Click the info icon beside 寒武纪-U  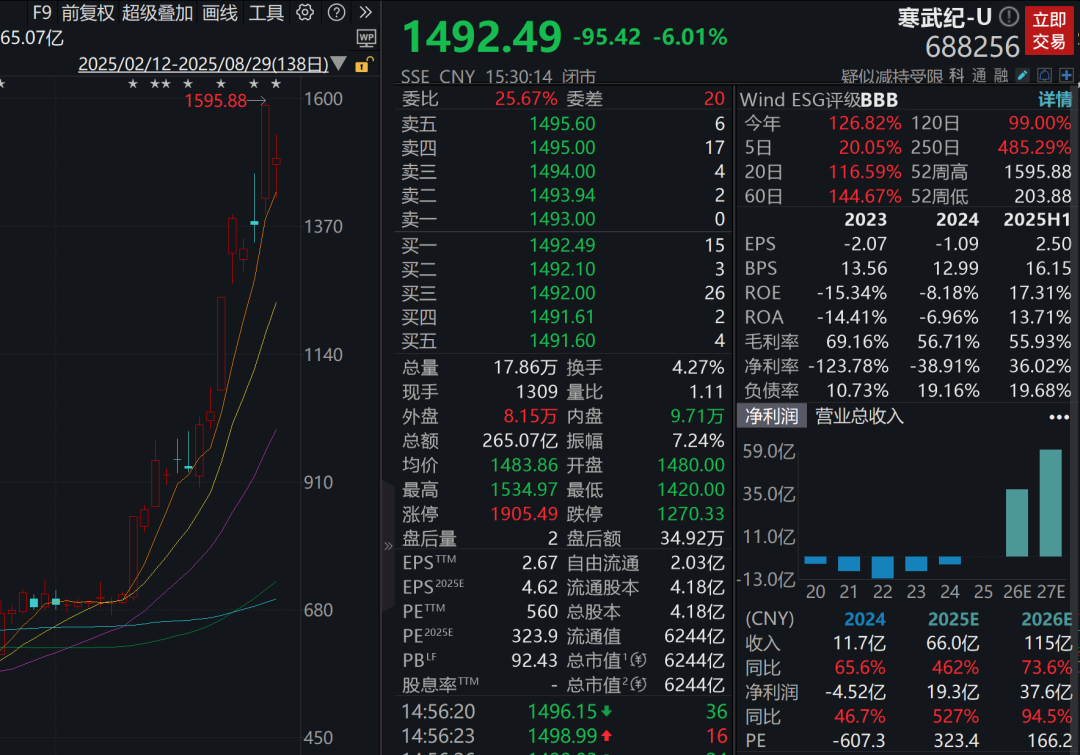(1009, 16)
